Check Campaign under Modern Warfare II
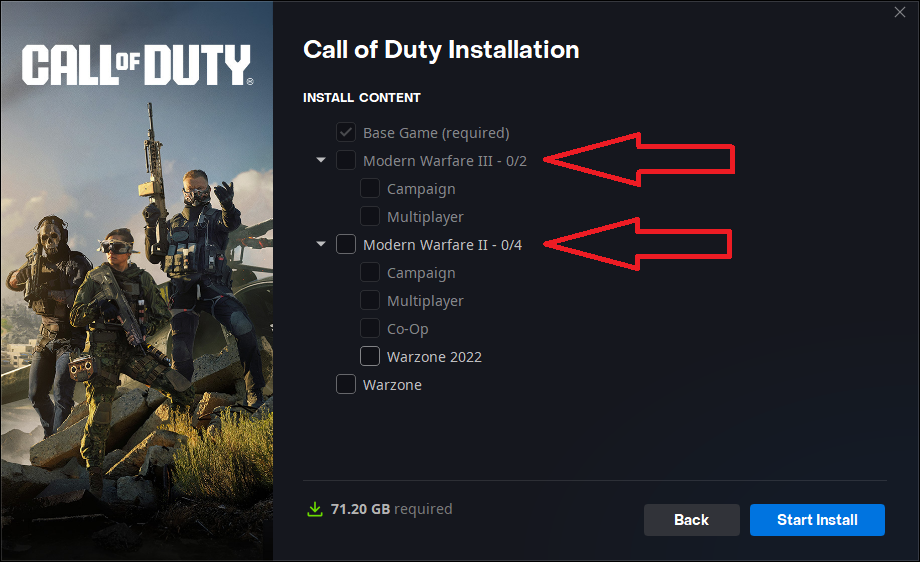920x562 pixels. pos(370,272)
